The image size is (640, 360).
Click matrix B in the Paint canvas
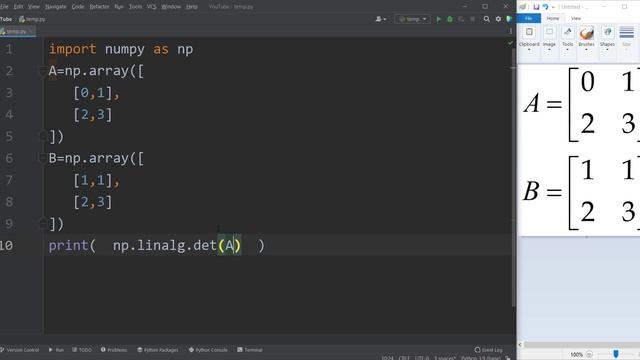[x=582, y=192]
